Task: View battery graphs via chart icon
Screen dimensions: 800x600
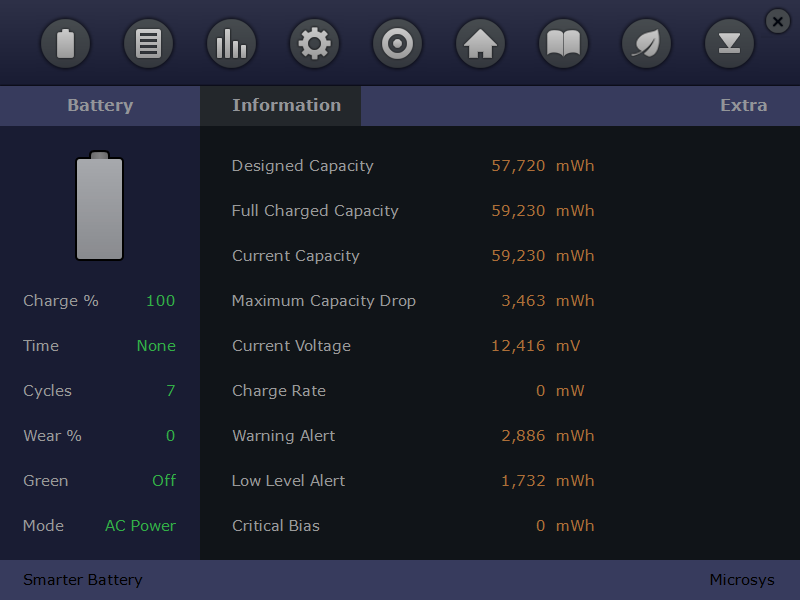Action: tap(231, 43)
